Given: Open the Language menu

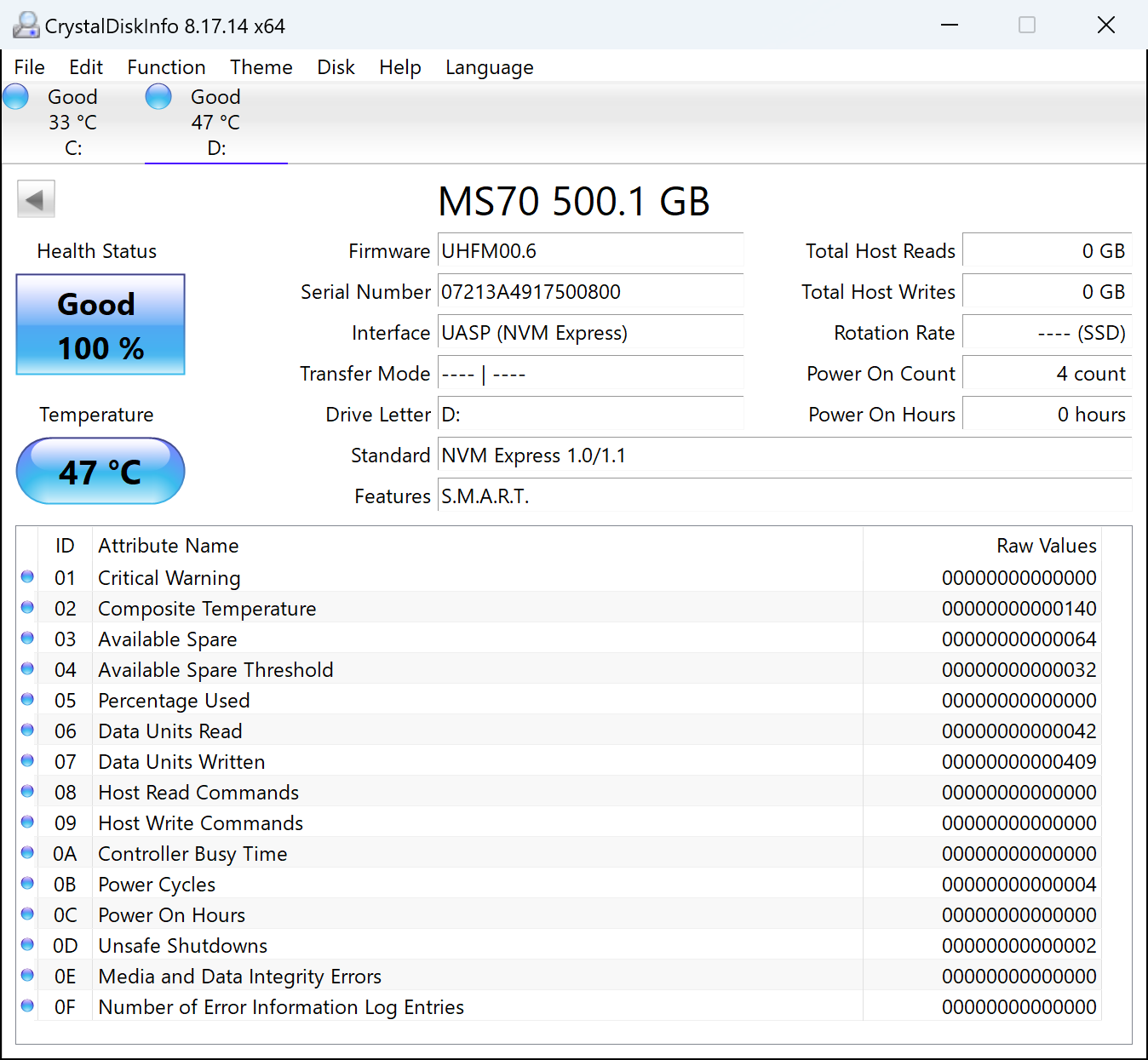Looking at the screenshot, I should (489, 67).
